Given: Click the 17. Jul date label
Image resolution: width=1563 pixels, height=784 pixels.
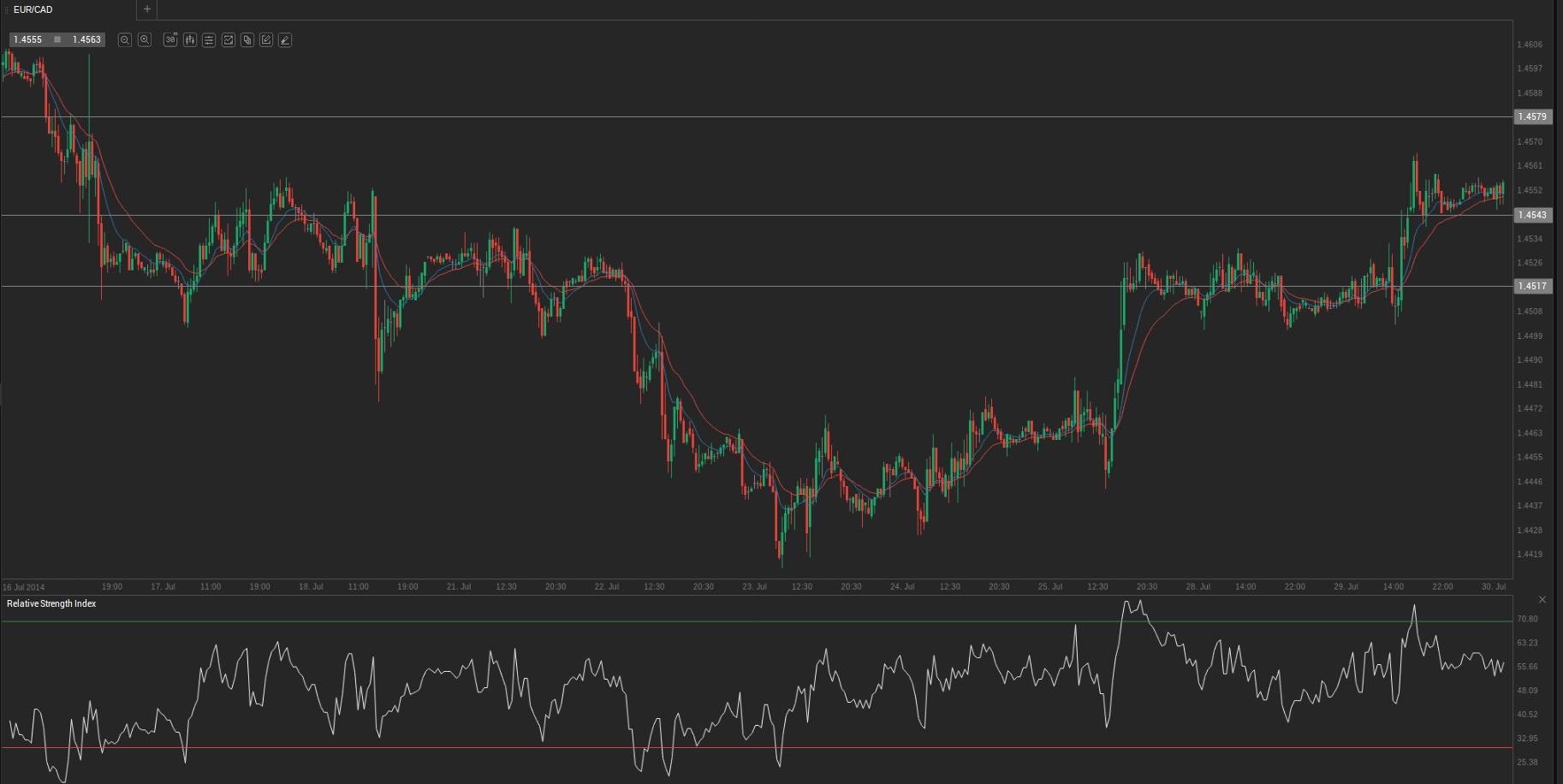Looking at the screenshot, I should [x=163, y=587].
